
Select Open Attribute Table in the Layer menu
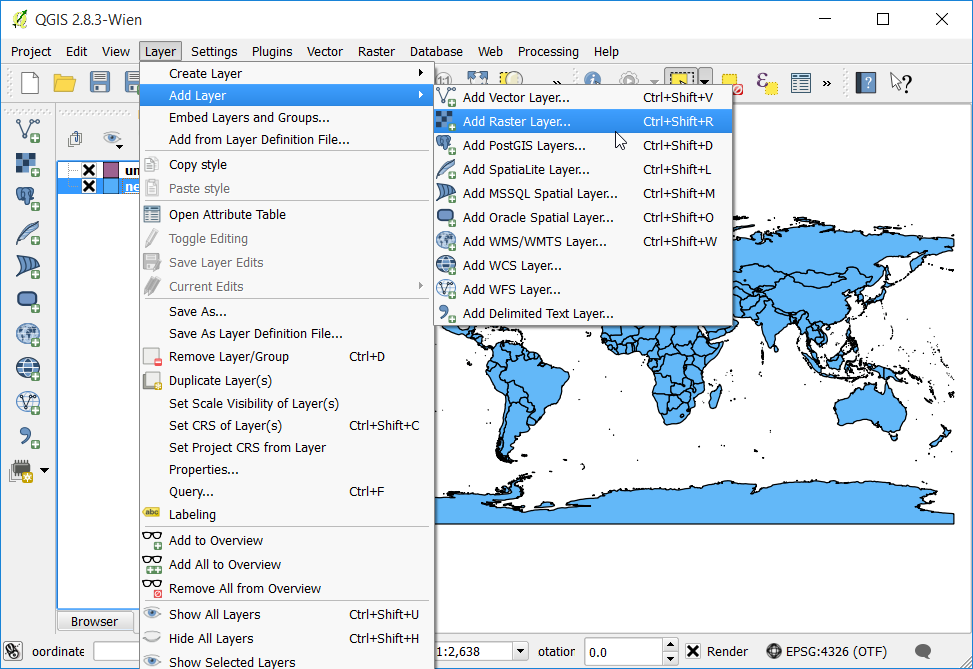tap(287, 215)
